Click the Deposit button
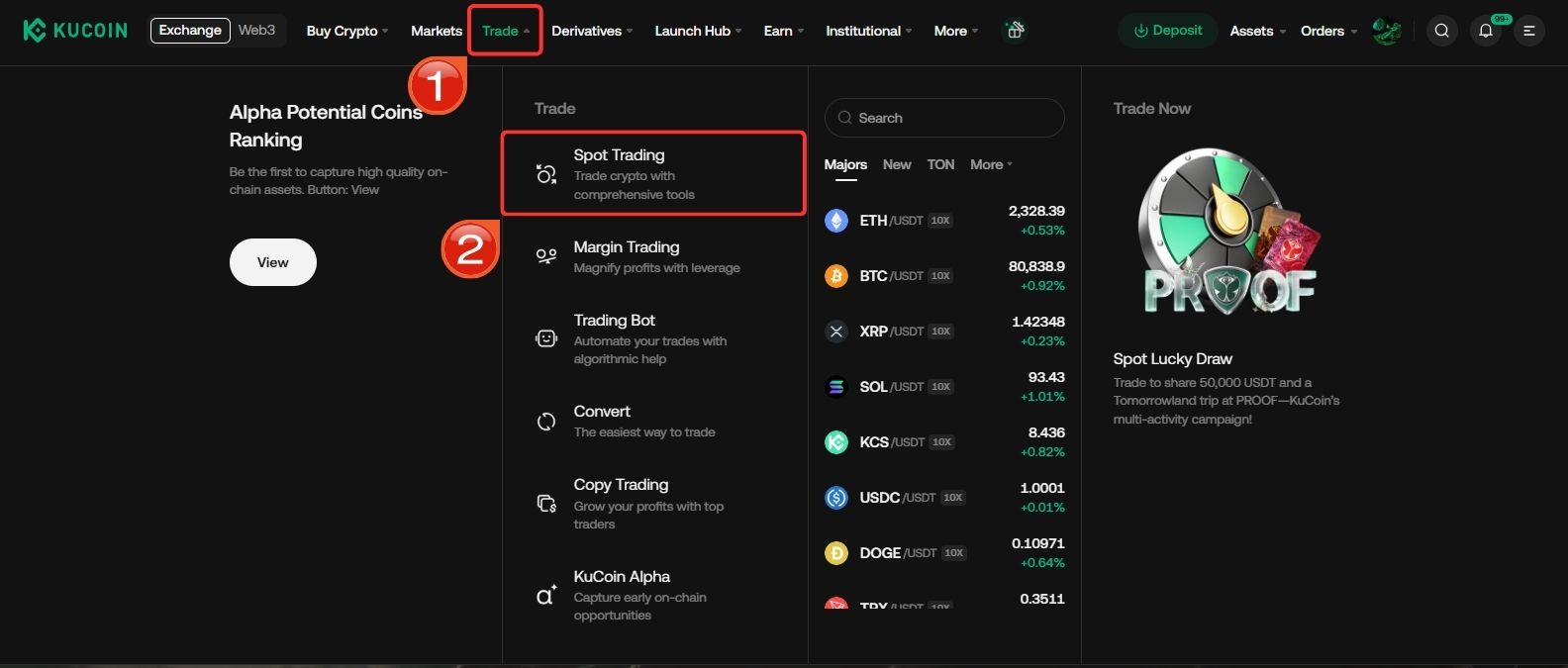 (1168, 31)
